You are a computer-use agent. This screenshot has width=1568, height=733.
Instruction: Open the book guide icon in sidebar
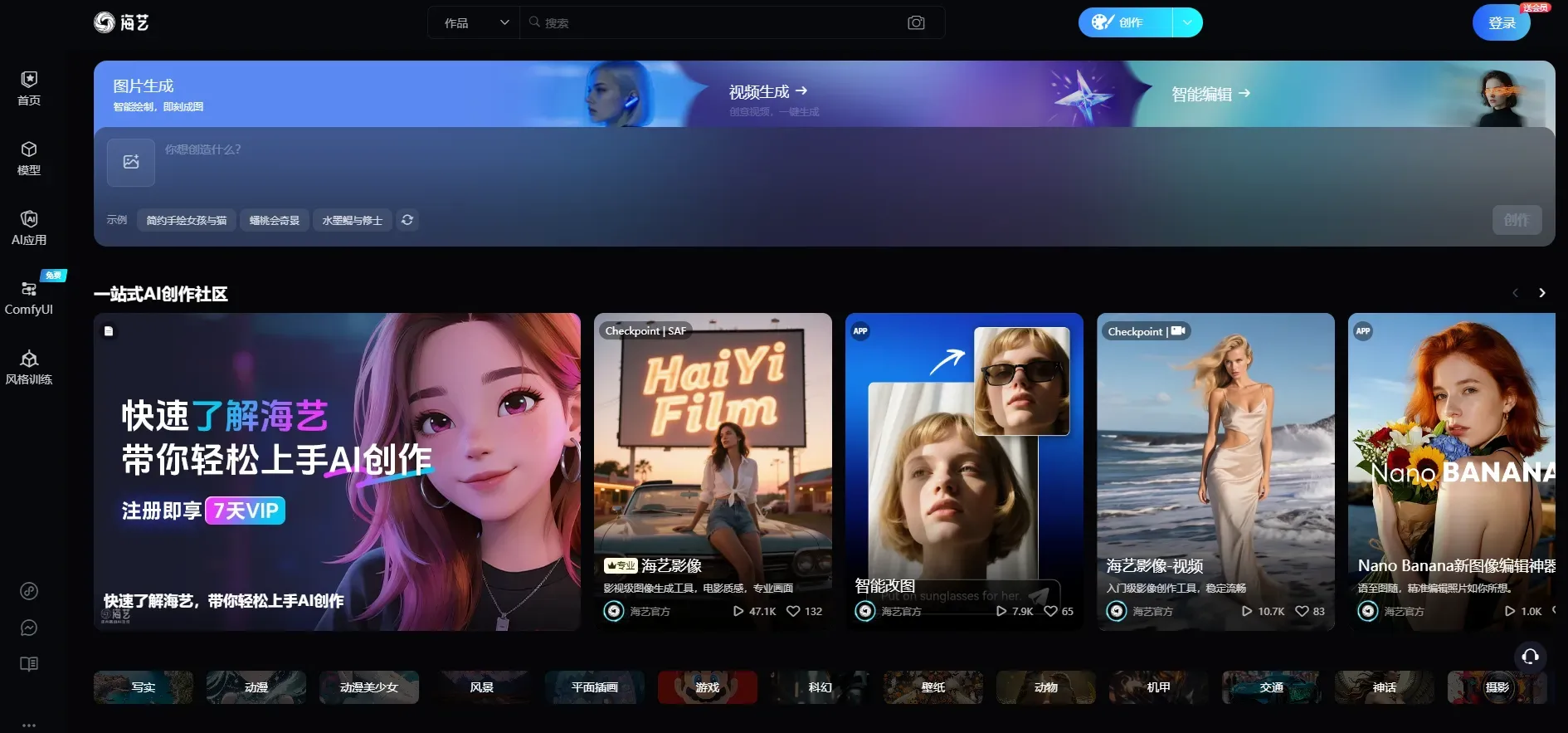[29, 664]
